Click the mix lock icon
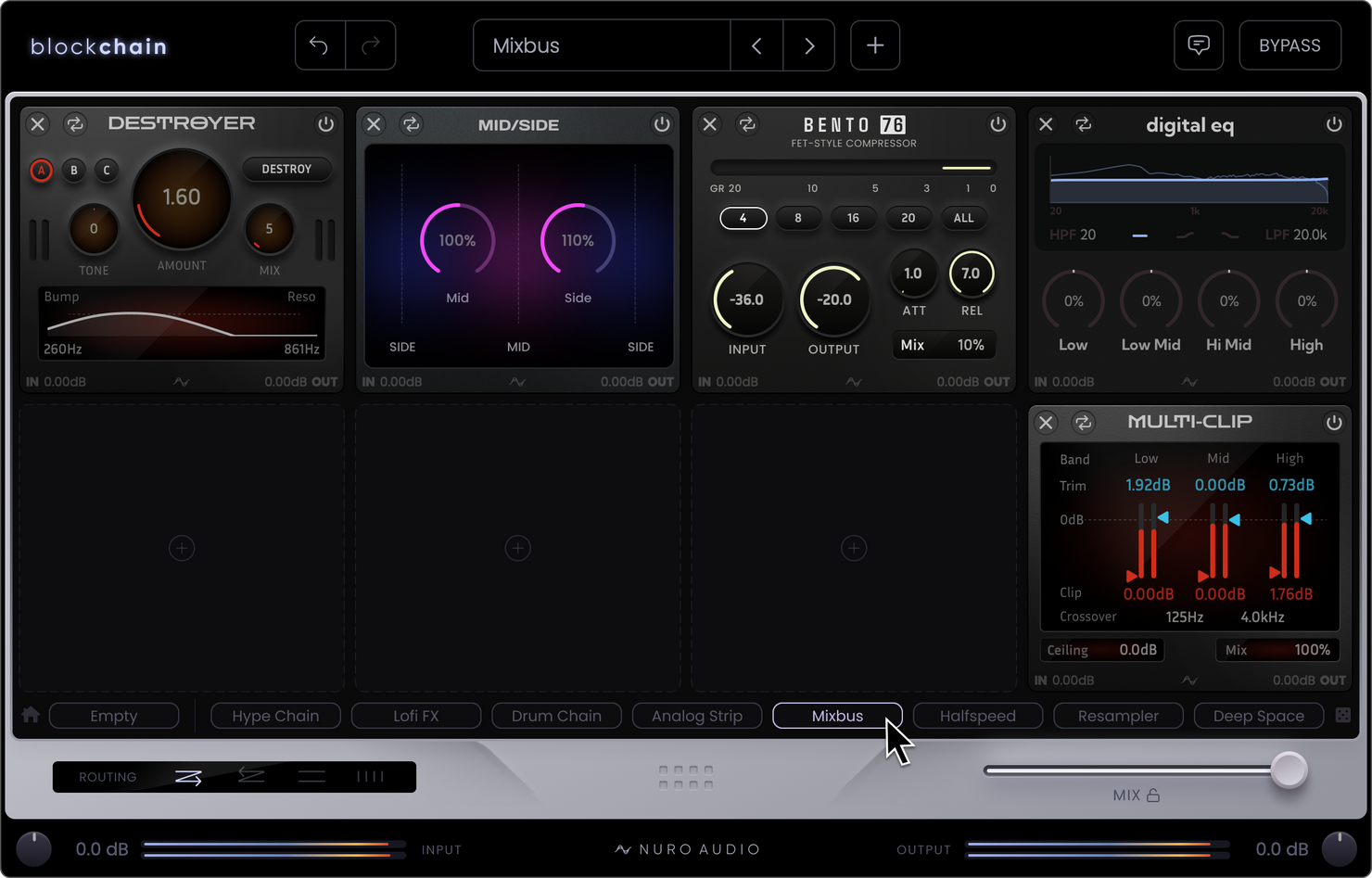The width and height of the screenshot is (1372, 878). (x=1153, y=795)
